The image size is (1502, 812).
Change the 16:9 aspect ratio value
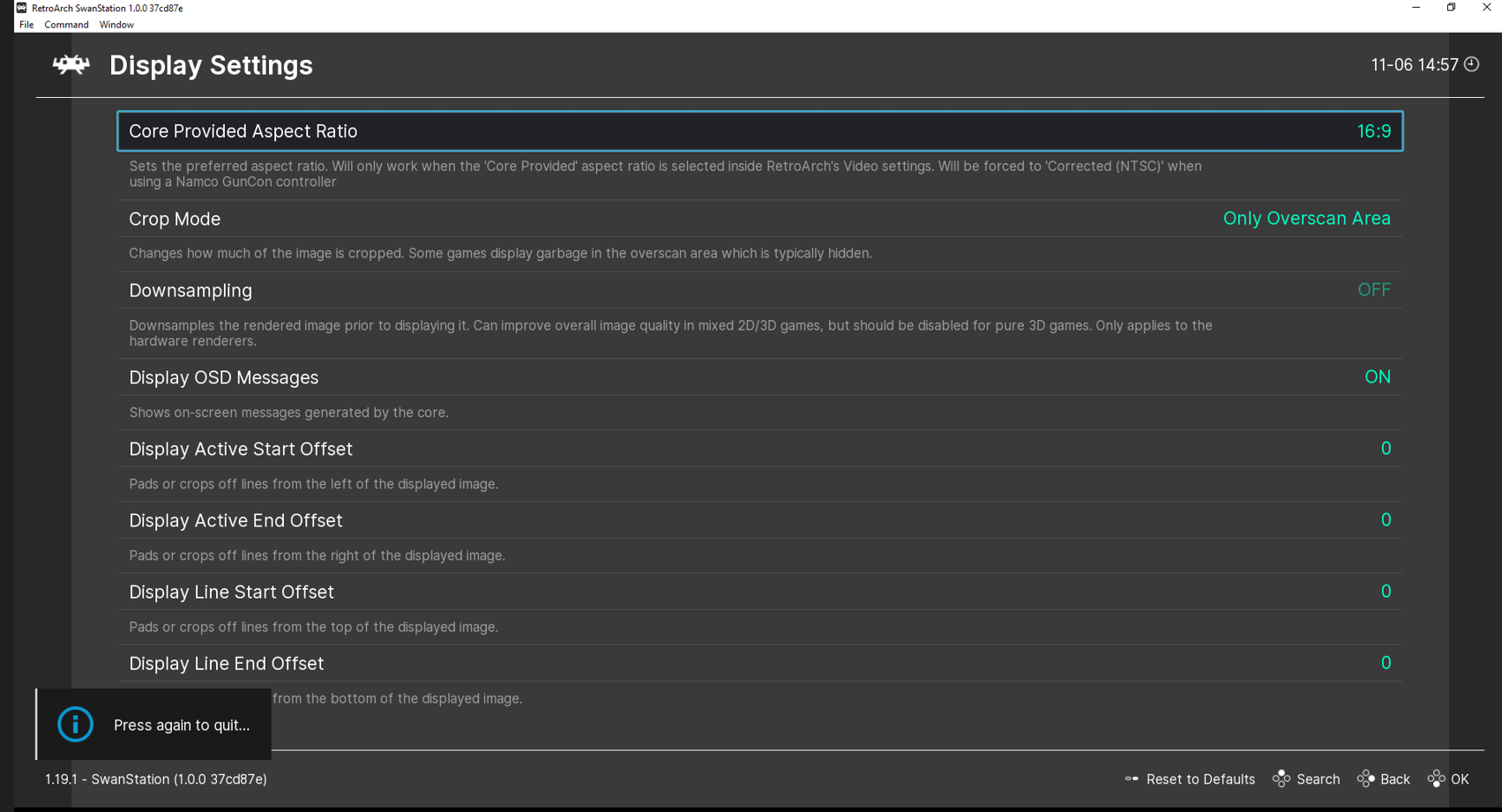pyautogui.click(x=1373, y=131)
